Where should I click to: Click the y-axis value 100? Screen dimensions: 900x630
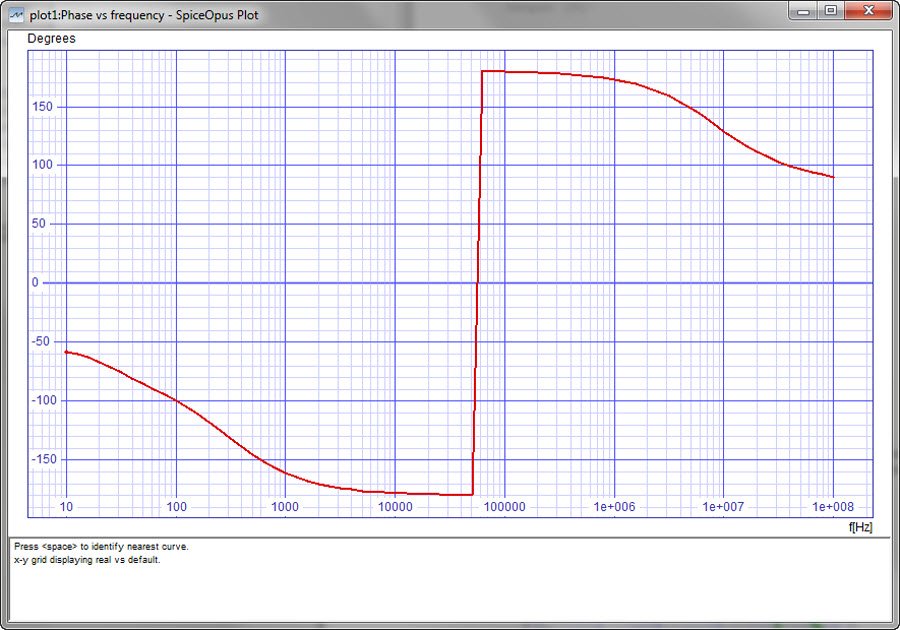pyautogui.click(x=42, y=165)
